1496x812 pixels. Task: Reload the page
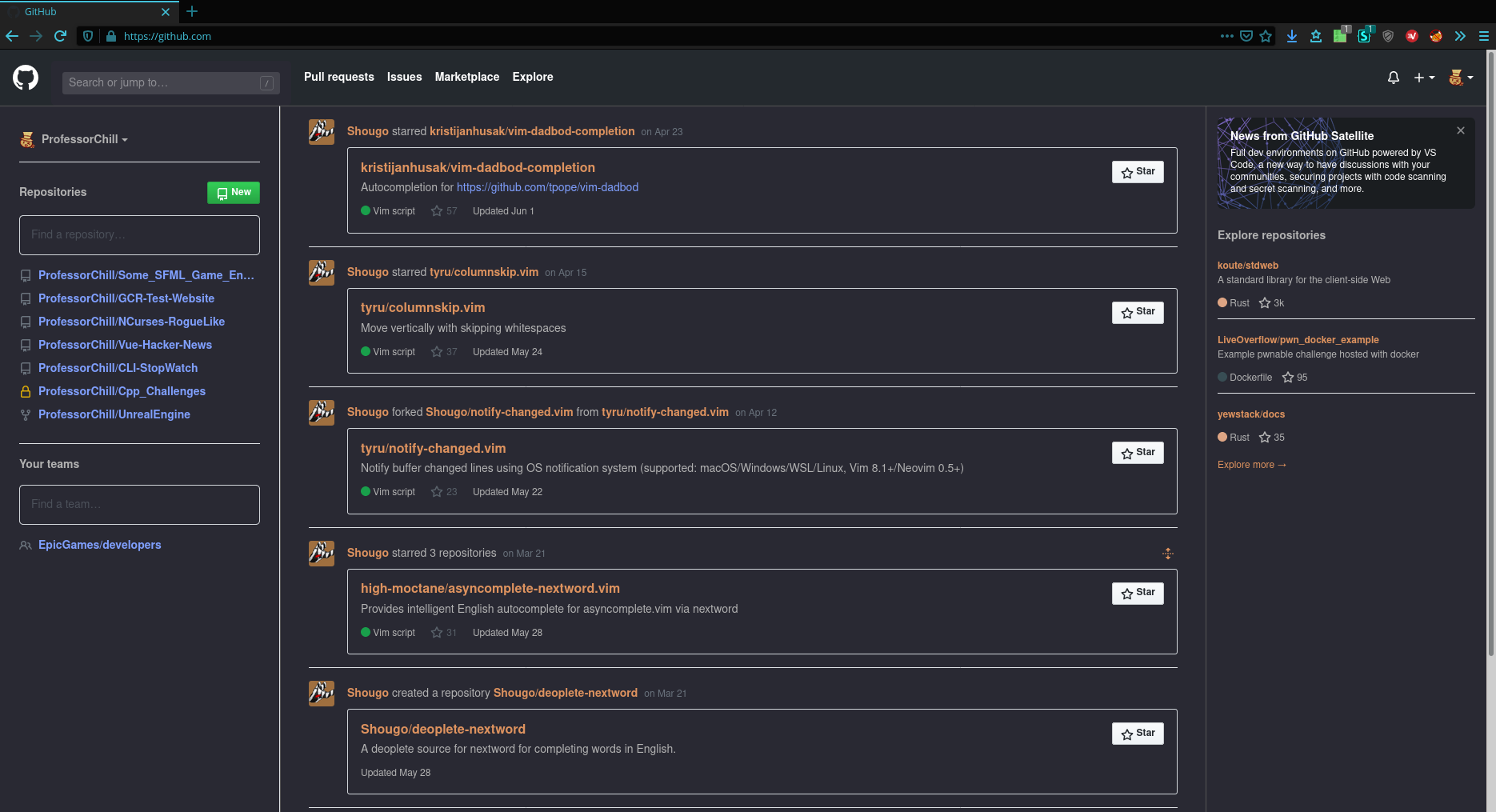(60, 36)
